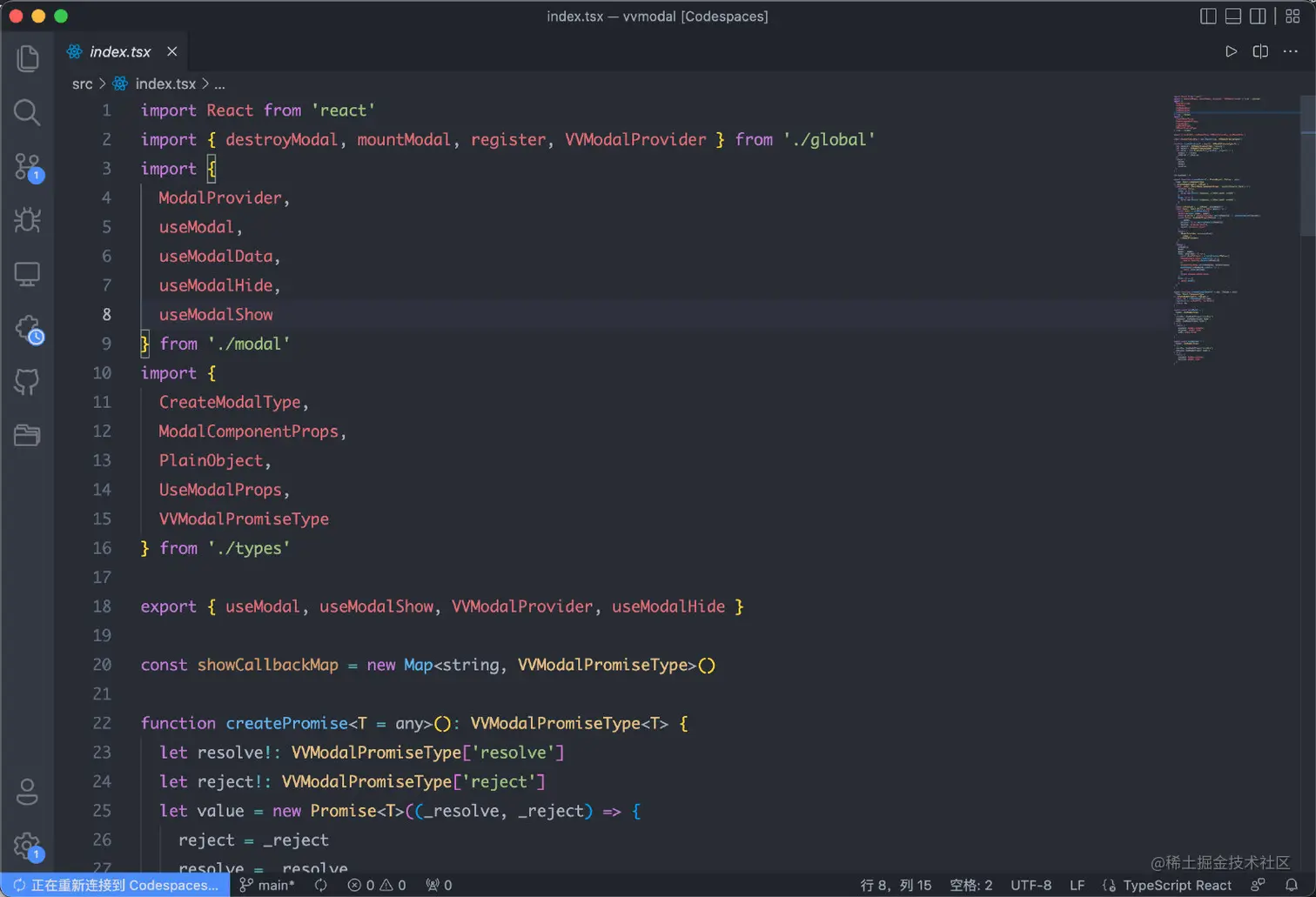
Task: Open the Search view
Action: click(x=27, y=112)
